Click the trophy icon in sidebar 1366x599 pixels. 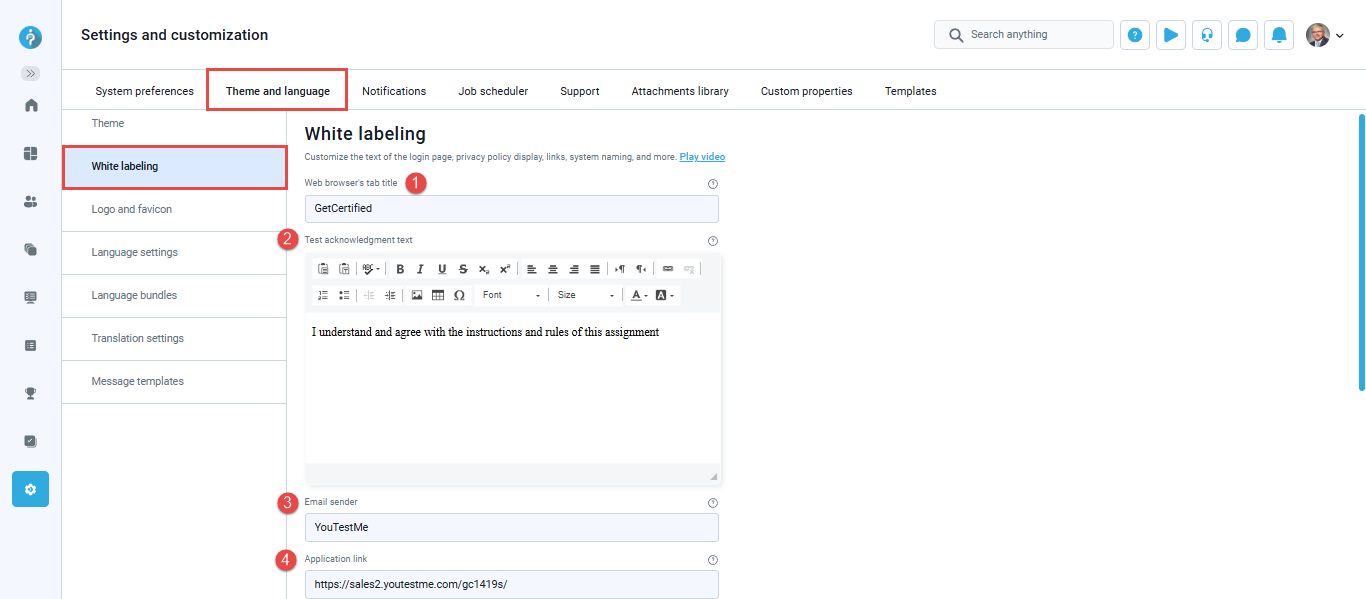tap(31, 393)
